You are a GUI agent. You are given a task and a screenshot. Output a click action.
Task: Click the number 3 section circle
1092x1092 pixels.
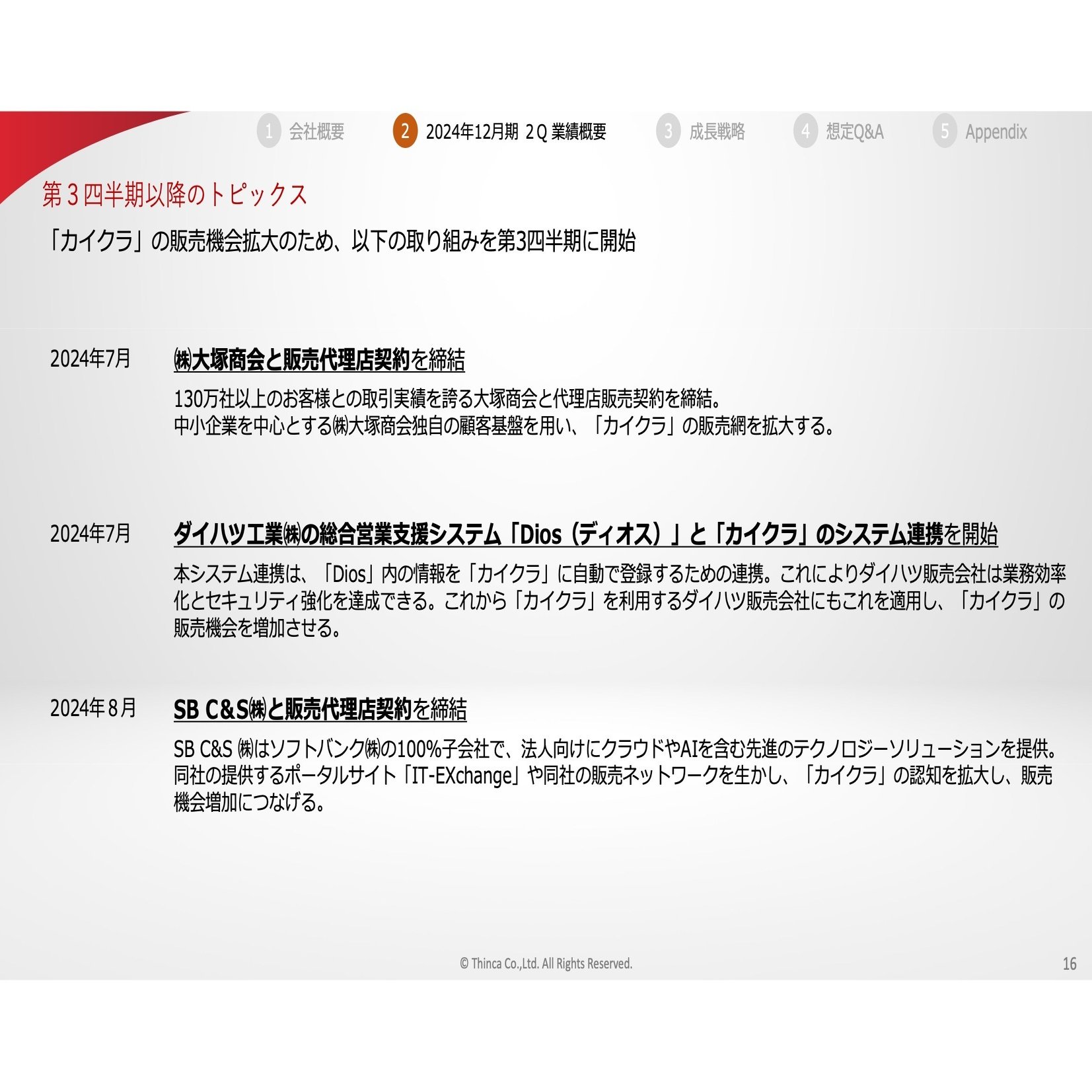click(x=669, y=131)
